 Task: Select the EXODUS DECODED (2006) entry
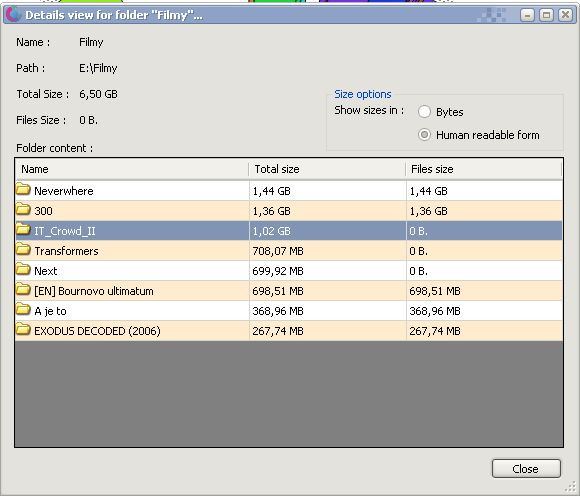click(x=97, y=331)
